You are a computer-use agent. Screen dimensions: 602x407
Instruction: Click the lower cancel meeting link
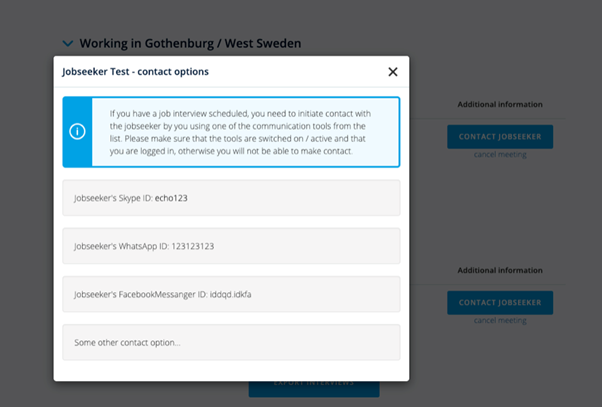[500, 320]
